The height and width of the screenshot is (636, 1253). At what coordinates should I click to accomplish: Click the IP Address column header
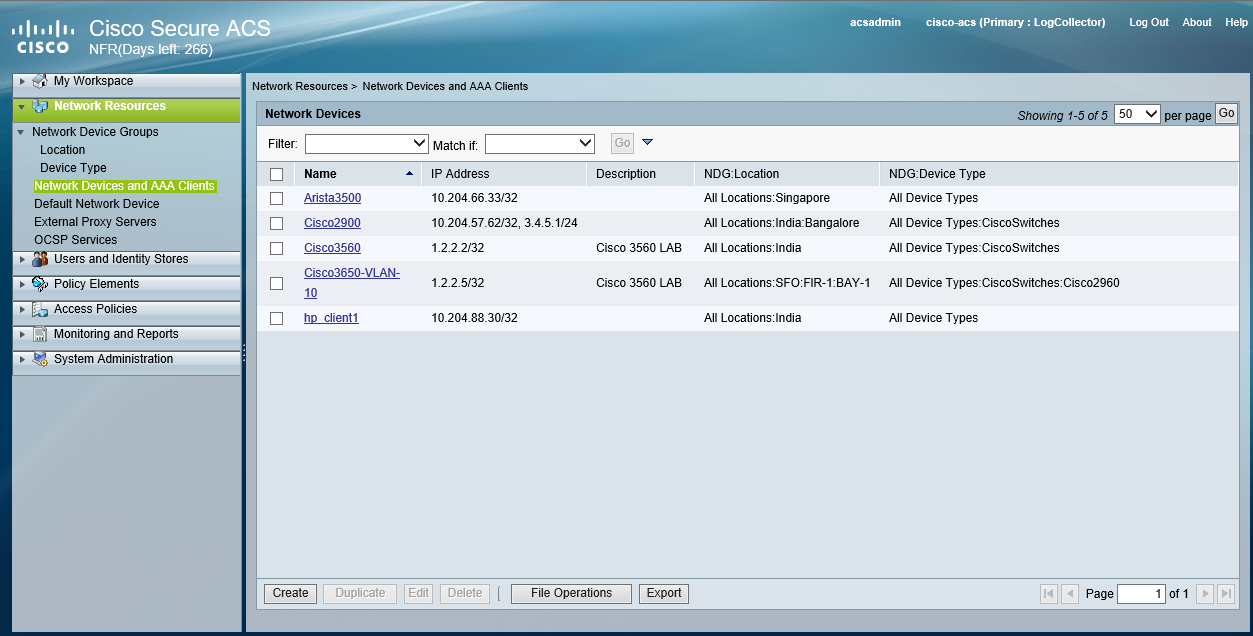tap(460, 174)
